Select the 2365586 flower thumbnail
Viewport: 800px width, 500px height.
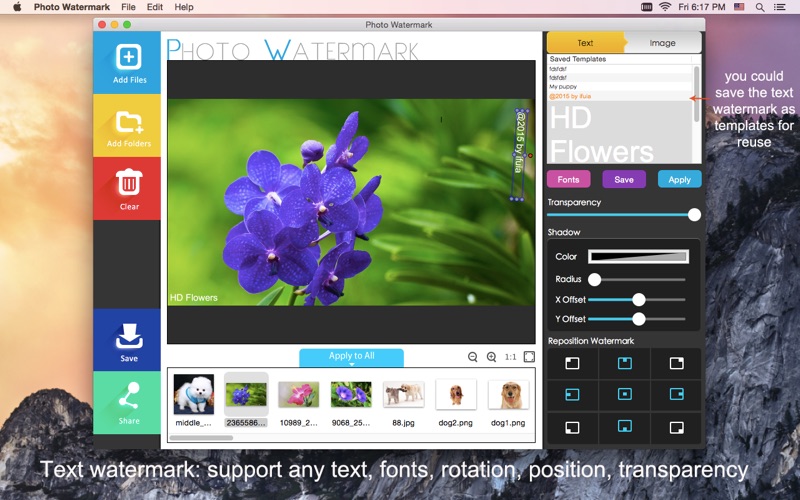(246, 395)
